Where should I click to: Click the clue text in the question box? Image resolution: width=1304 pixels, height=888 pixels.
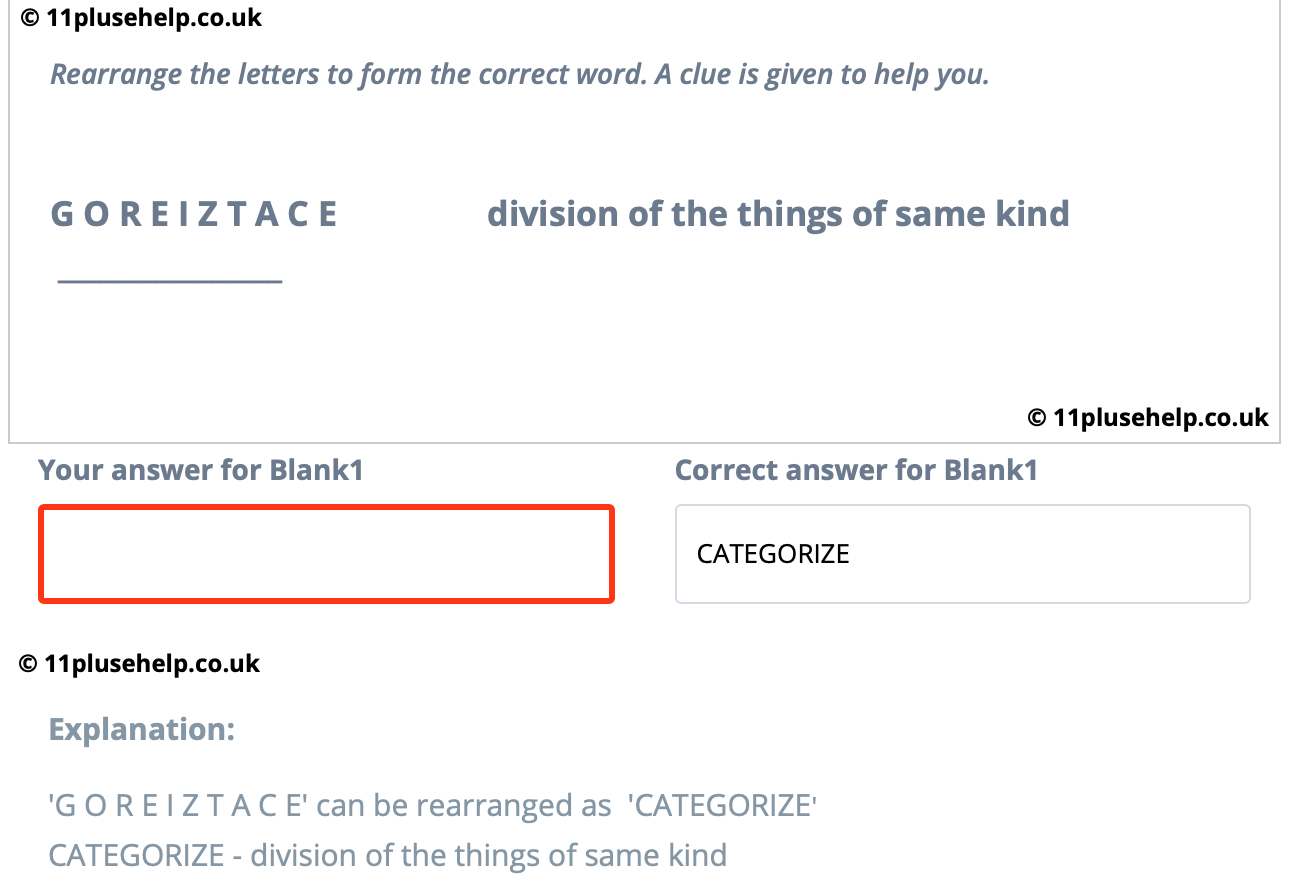click(x=778, y=214)
